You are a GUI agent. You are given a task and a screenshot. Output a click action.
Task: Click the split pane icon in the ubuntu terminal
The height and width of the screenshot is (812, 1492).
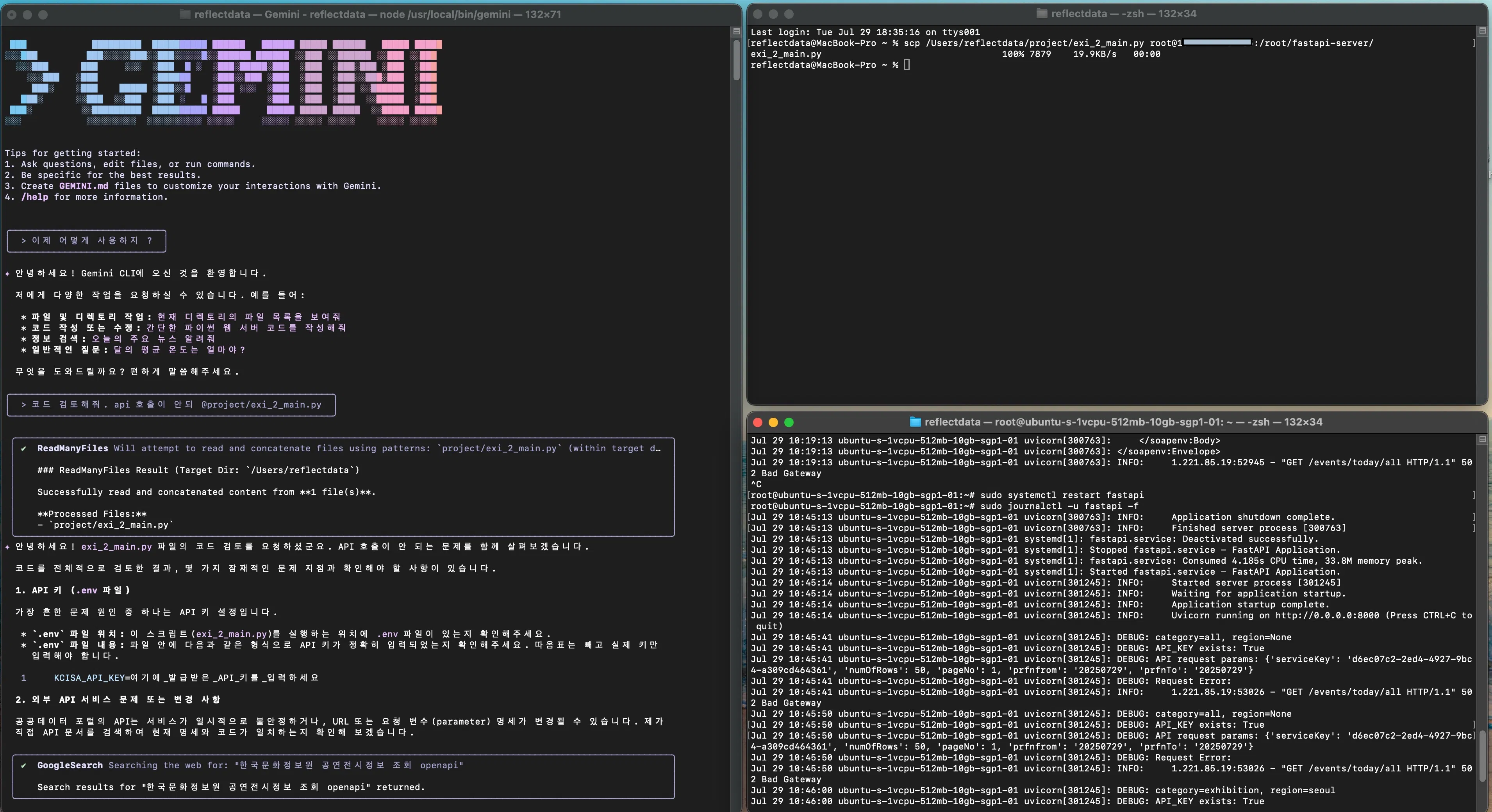coord(1482,439)
